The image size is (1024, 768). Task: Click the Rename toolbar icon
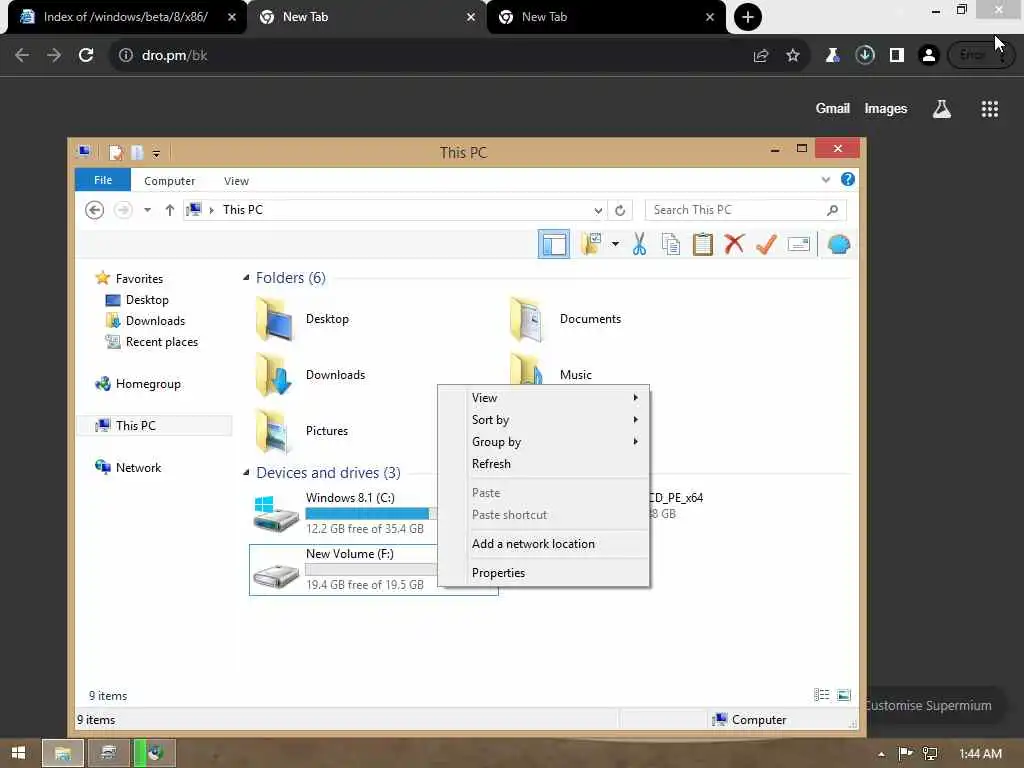(799, 244)
